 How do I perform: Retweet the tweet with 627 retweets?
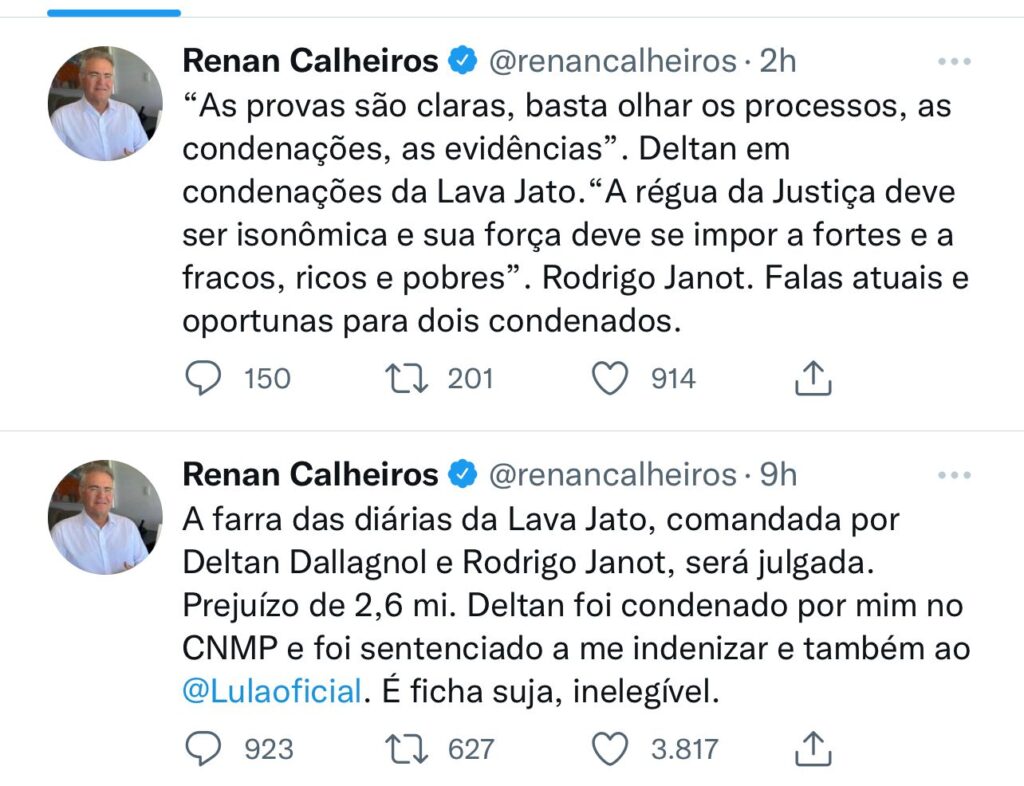[x=406, y=748]
